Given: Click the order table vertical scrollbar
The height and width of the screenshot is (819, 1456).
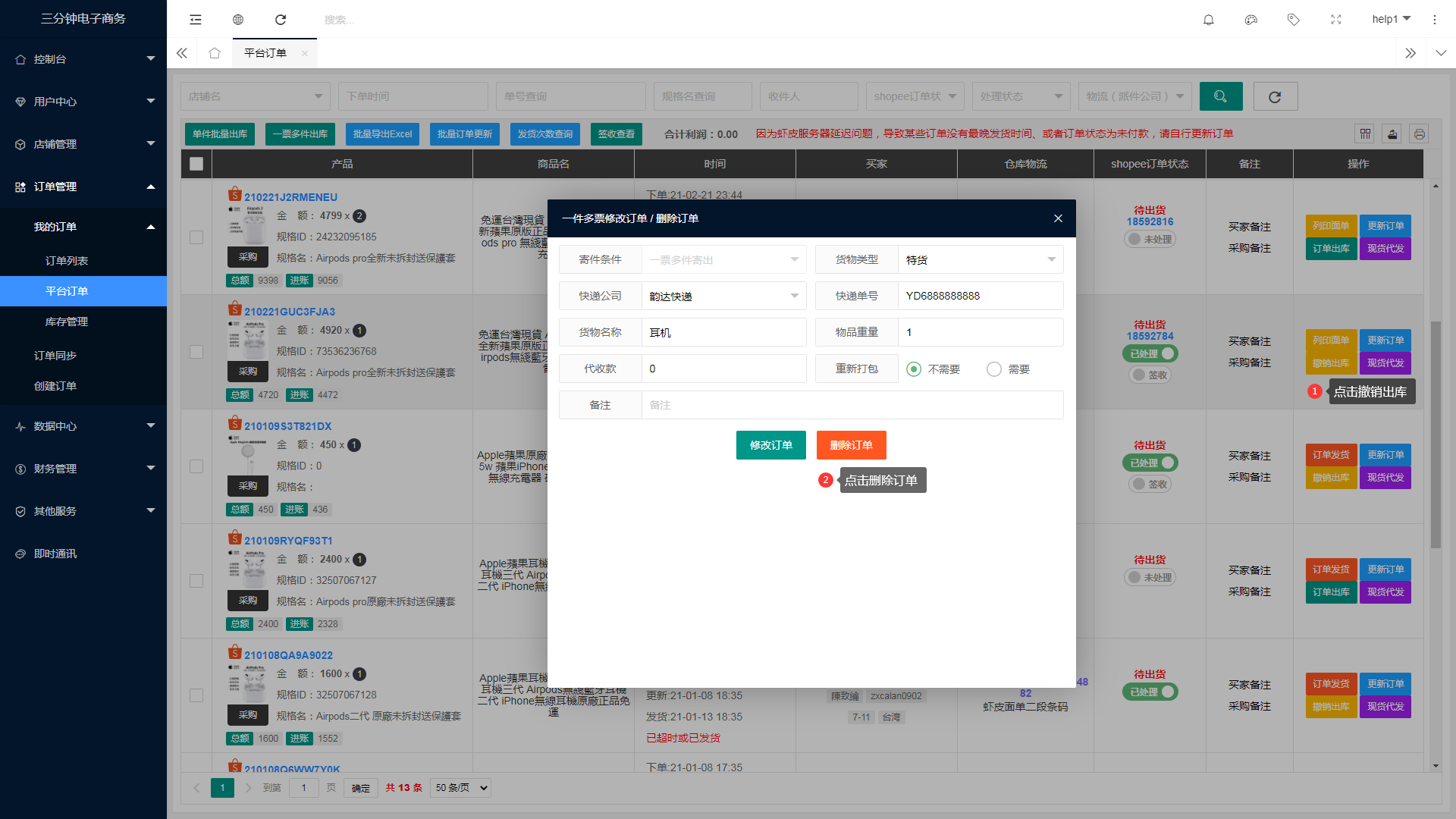Looking at the screenshot, I should [1435, 434].
